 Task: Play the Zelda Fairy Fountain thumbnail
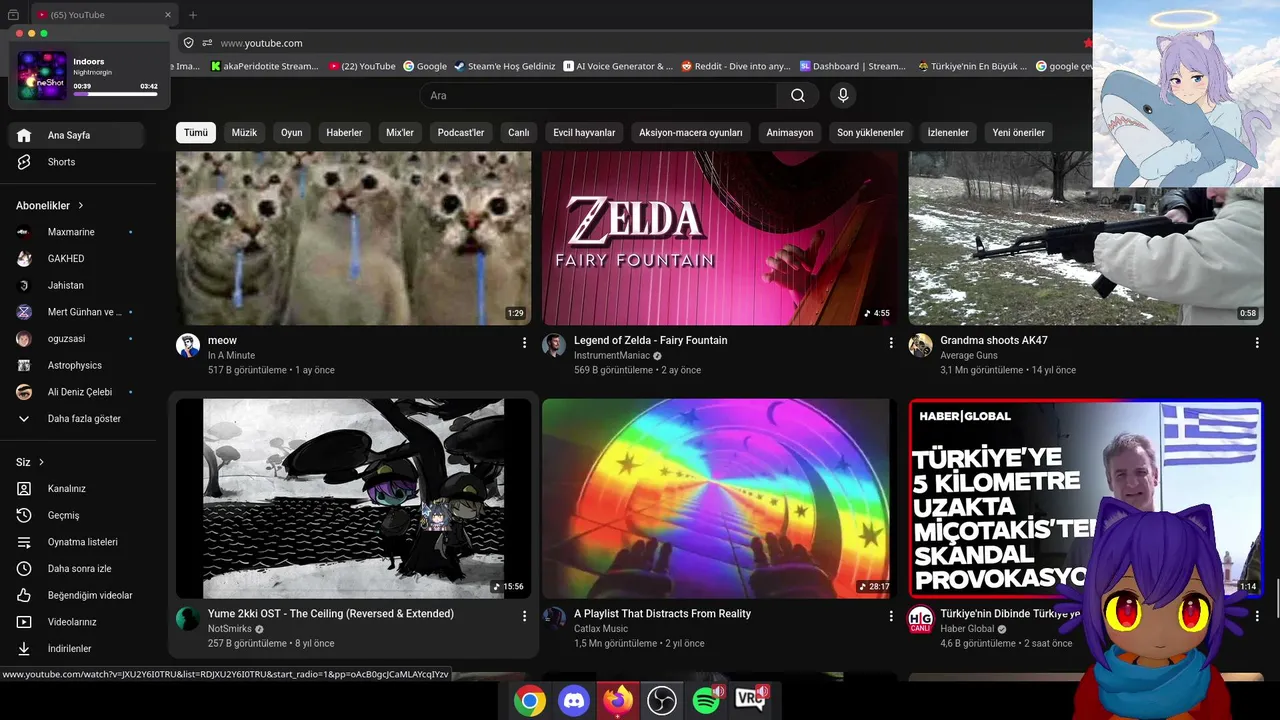(x=719, y=238)
